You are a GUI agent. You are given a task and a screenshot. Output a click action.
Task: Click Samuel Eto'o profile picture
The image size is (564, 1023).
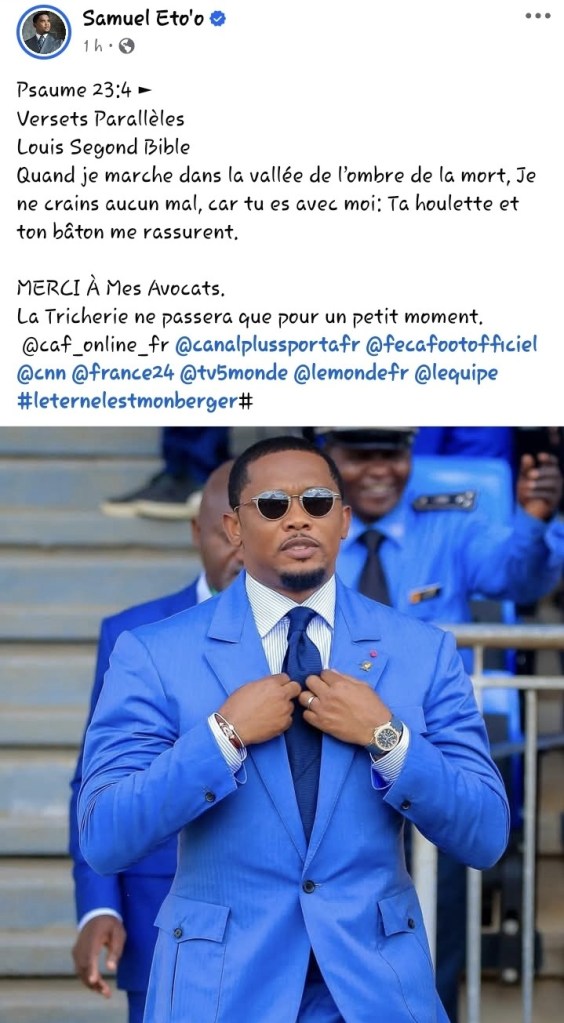44,32
